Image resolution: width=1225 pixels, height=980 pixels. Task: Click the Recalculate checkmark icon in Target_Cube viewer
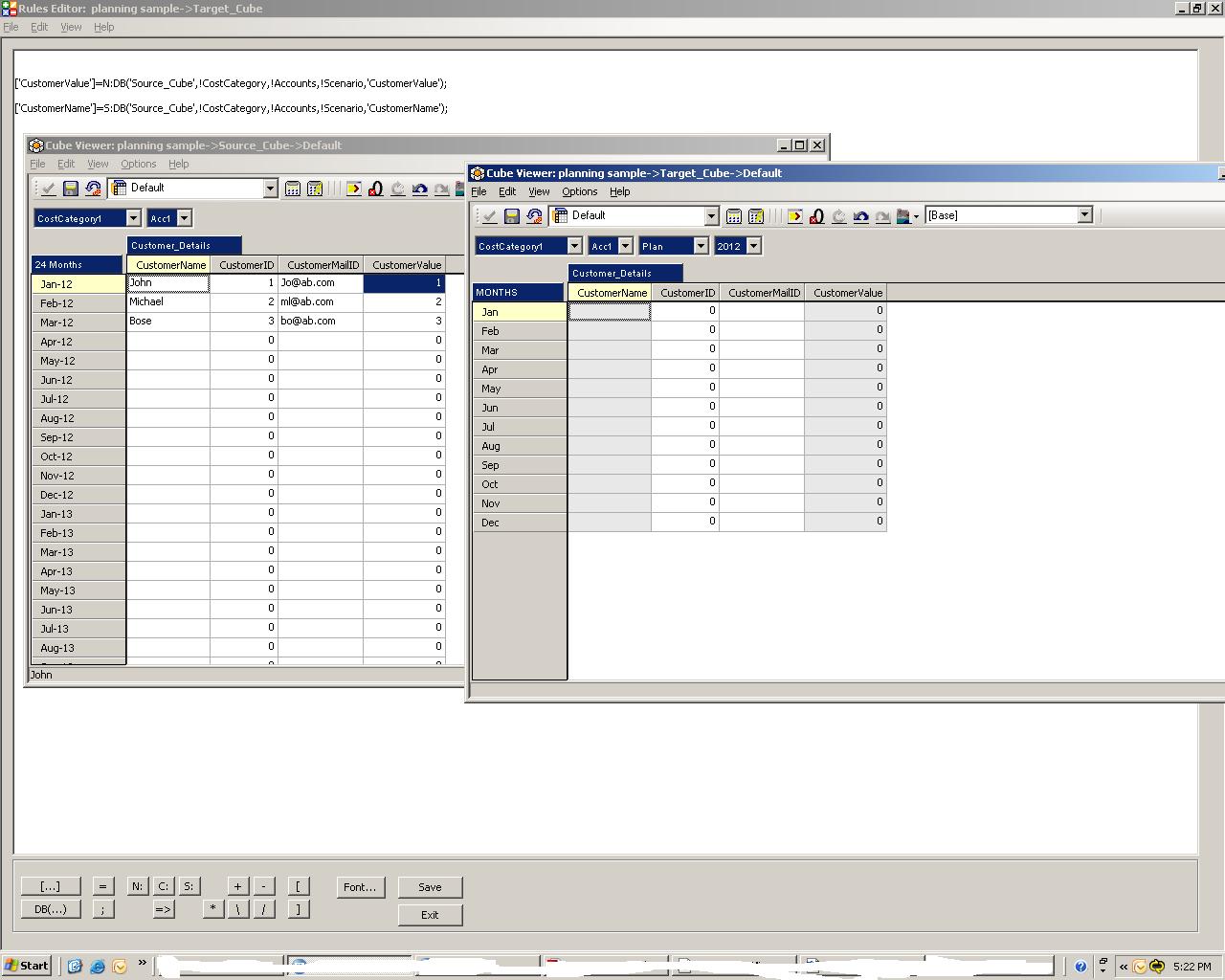click(488, 216)
